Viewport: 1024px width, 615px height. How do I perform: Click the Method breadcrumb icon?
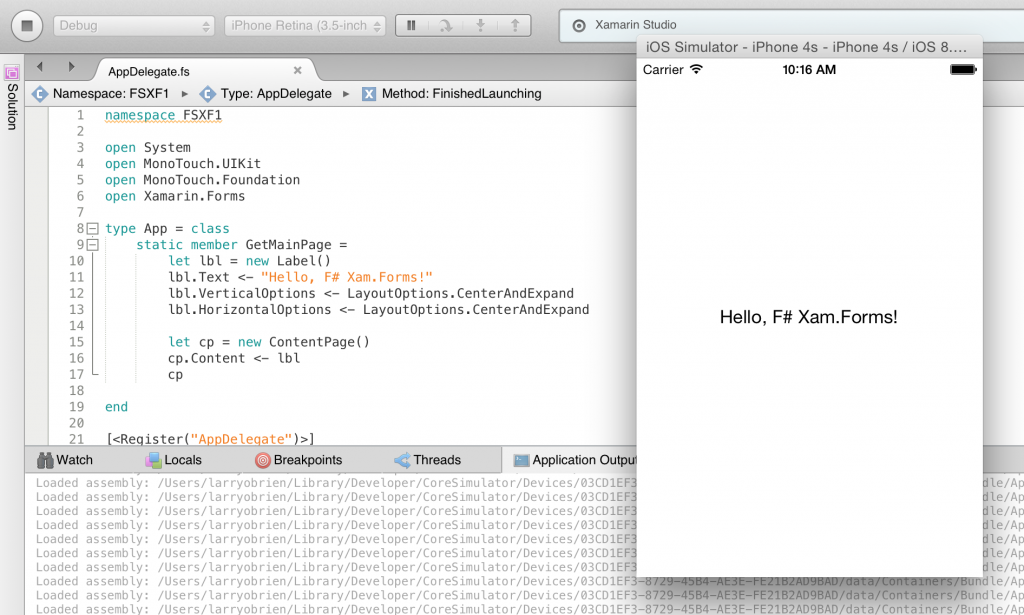369,94
